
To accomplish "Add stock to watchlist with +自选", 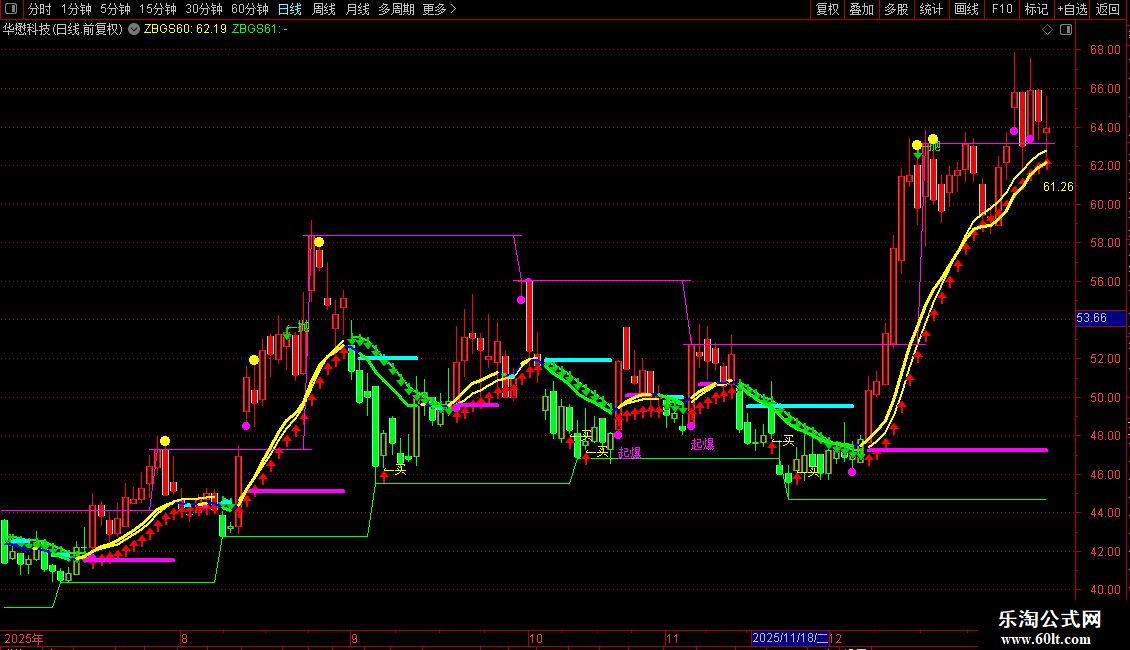I will pos(1072,9).
